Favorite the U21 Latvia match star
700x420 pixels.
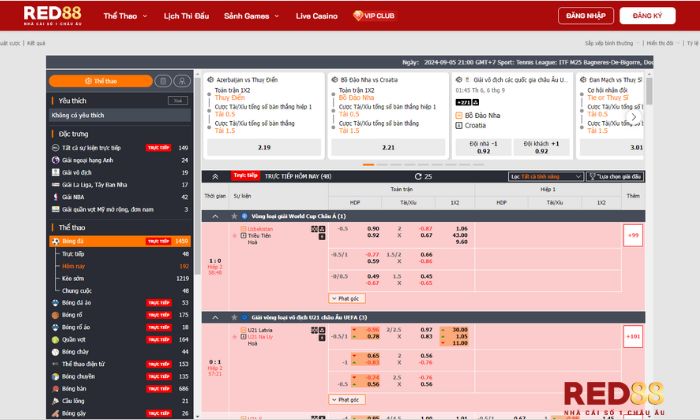click(x=235, y=337)
